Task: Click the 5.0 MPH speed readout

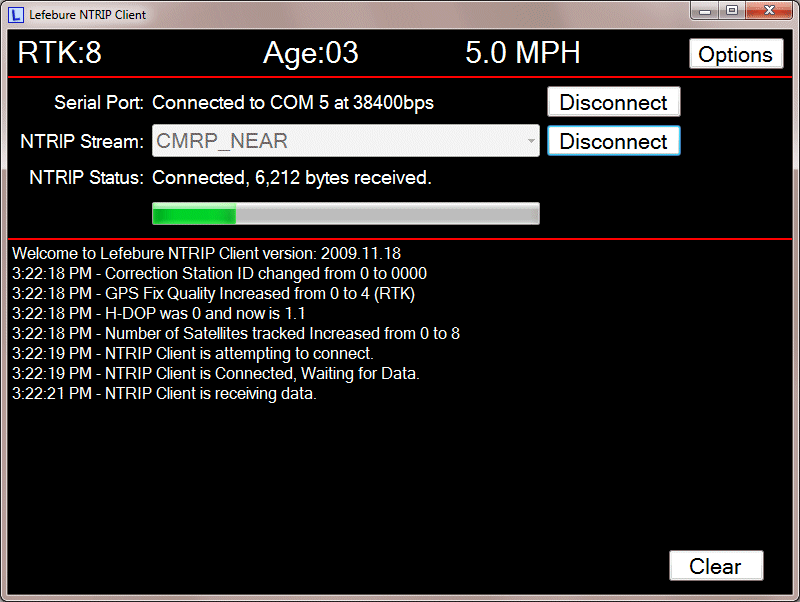Action: click(x=521, y=53)
